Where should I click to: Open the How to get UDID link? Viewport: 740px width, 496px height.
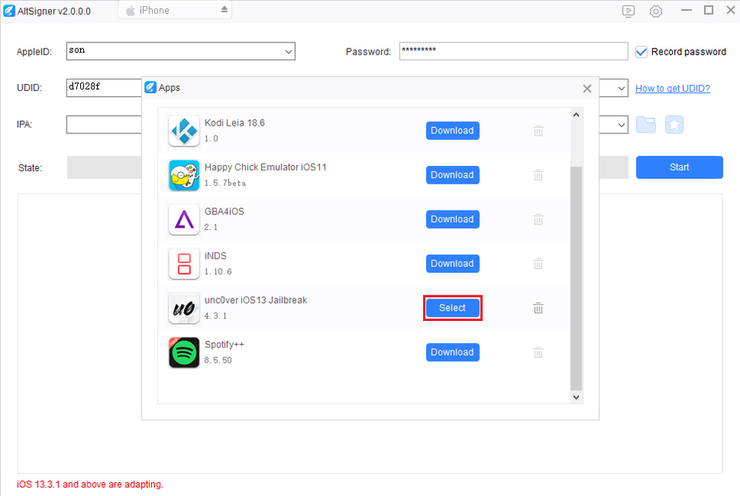pos(672,88)
